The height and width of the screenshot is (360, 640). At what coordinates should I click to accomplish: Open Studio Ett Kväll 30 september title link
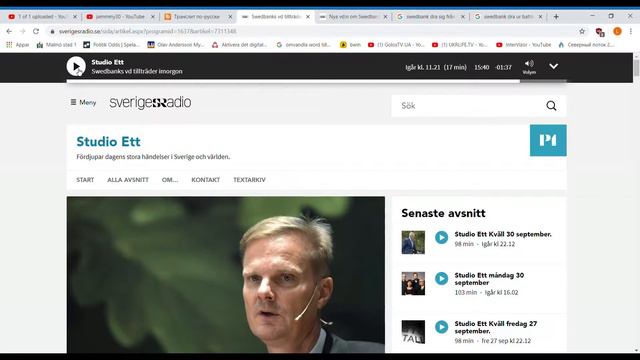pos(503,234)
